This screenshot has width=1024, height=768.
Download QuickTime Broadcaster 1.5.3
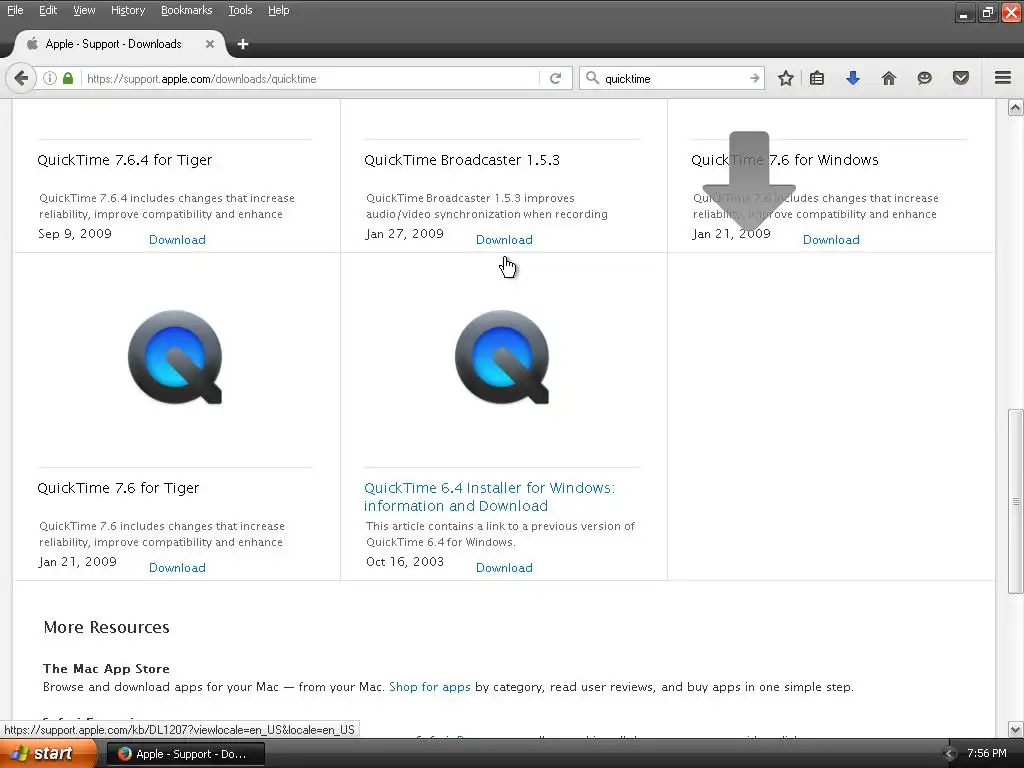[504, 240]
